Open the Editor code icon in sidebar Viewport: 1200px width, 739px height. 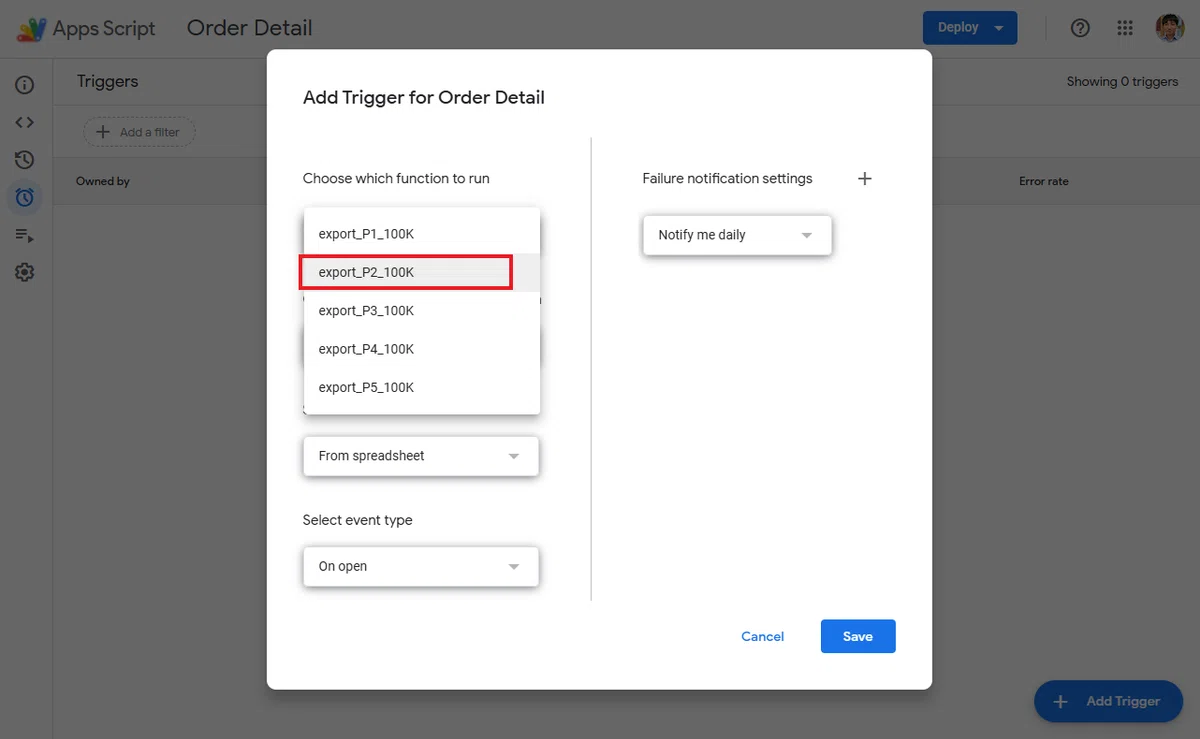click(25, 123)
